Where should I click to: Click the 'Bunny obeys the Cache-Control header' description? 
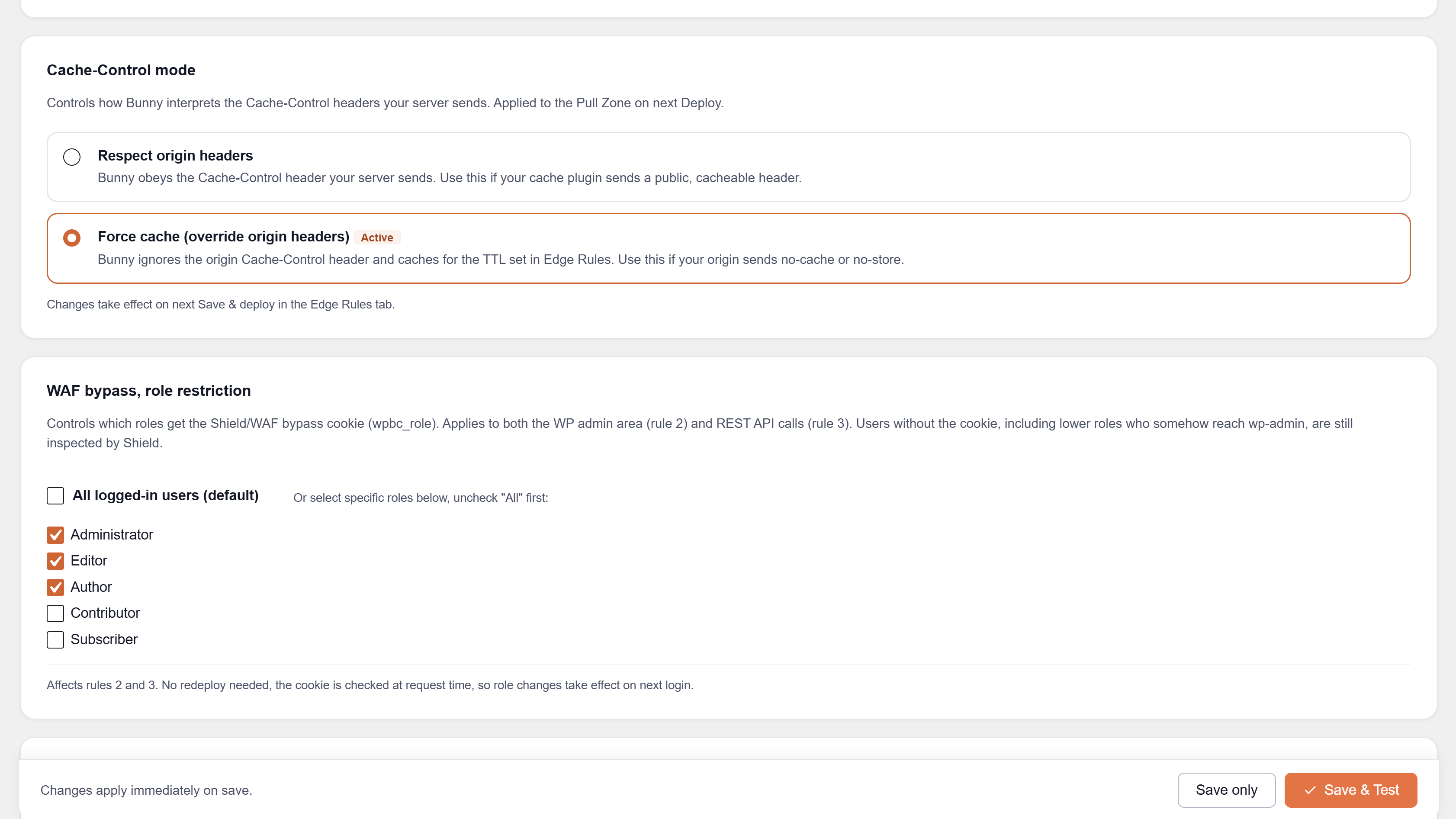(449, 178)
